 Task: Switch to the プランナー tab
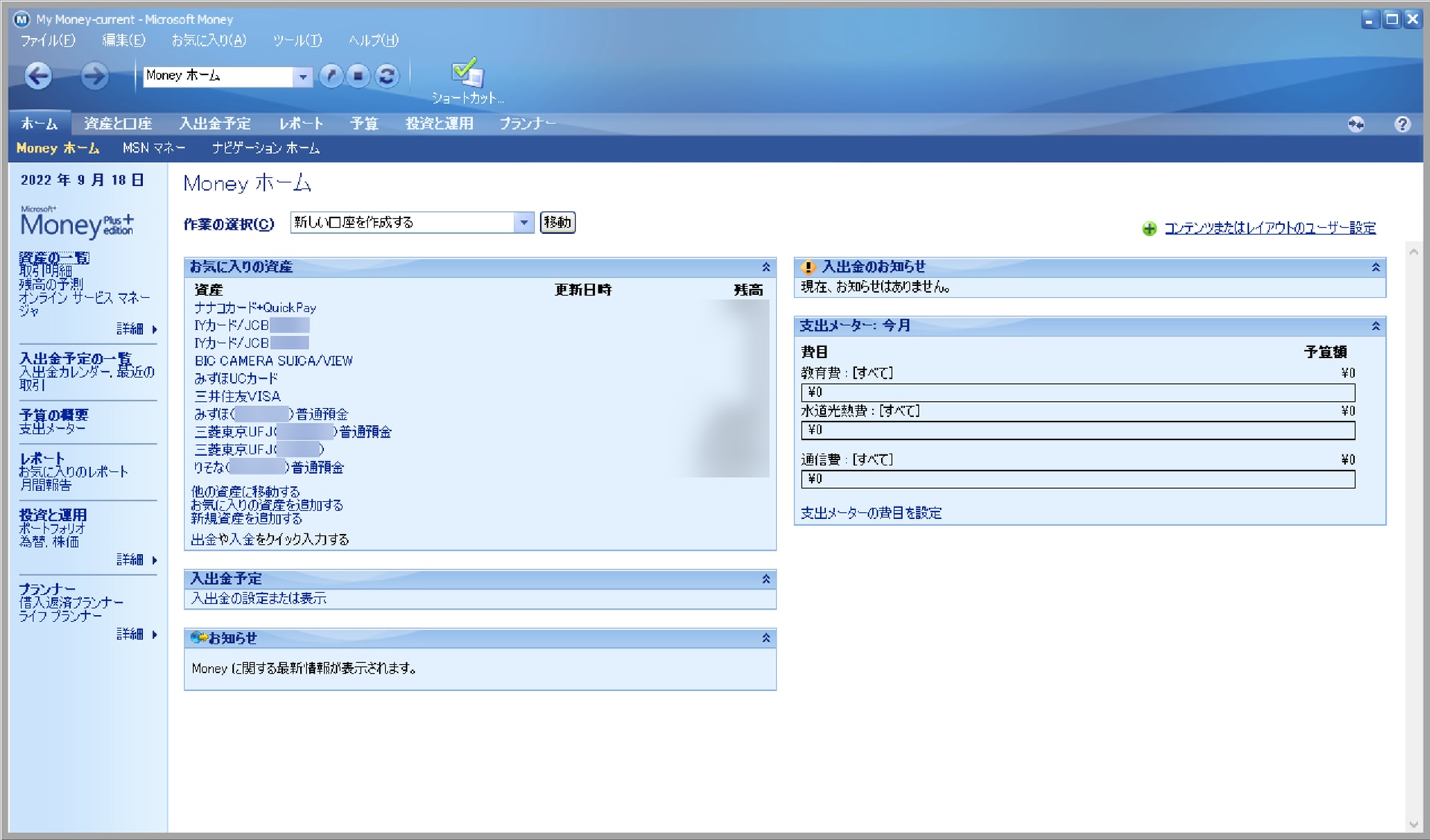[527, 124]
